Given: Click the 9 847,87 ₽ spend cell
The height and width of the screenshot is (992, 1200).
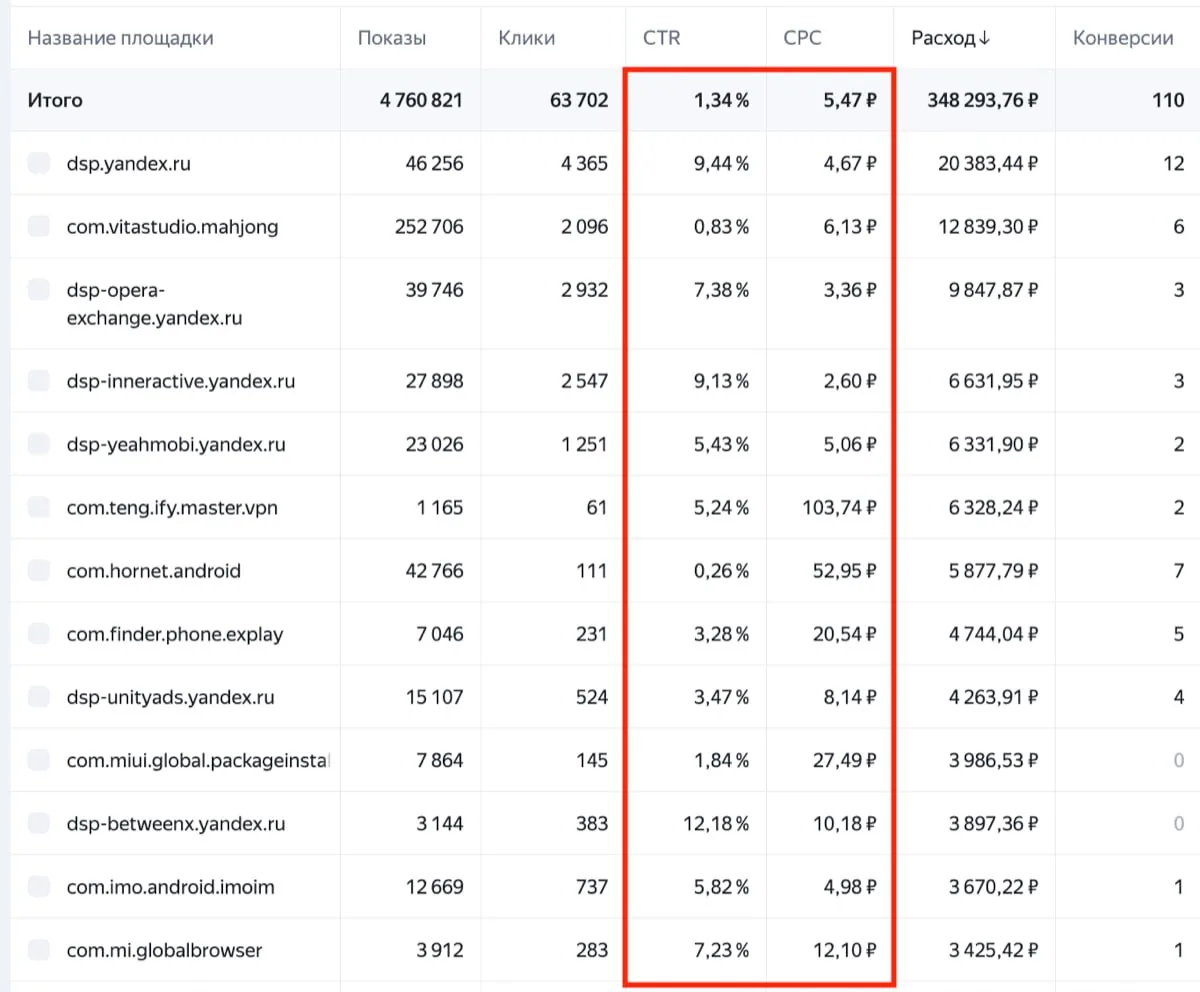Looking at the screenshot, I should point(993,290).
